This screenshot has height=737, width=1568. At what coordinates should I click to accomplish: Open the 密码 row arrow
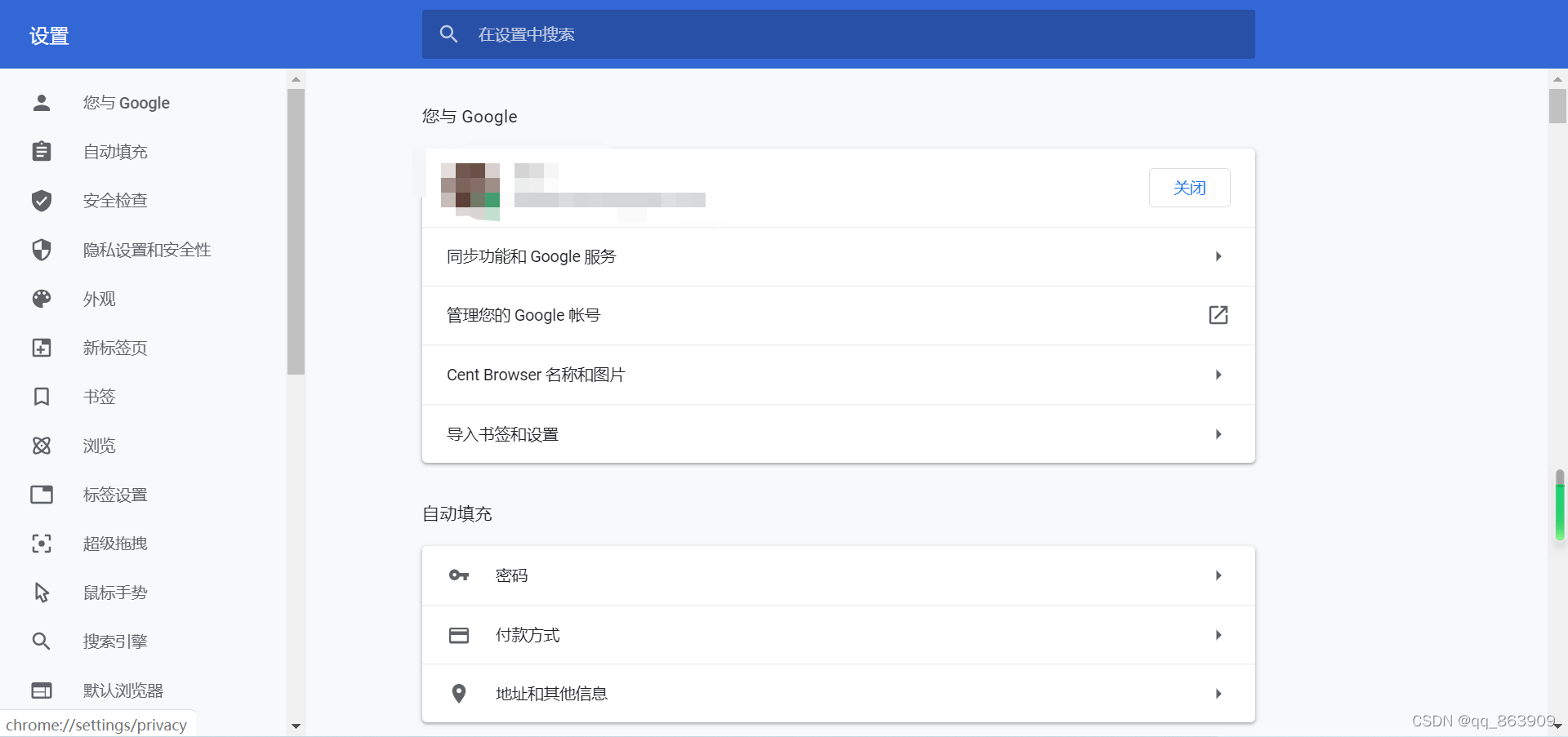pos(1218,575)
